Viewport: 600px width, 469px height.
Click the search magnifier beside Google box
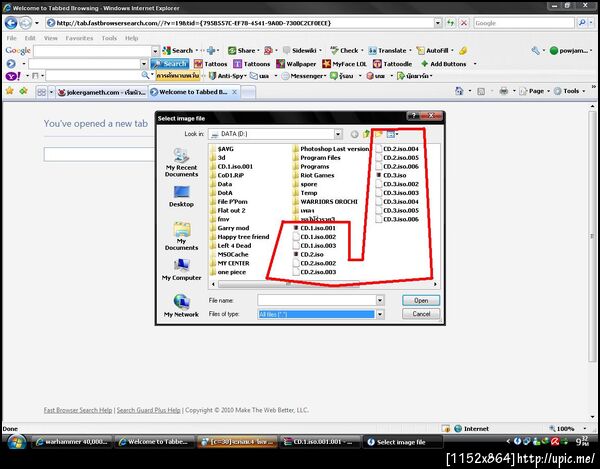582,23
